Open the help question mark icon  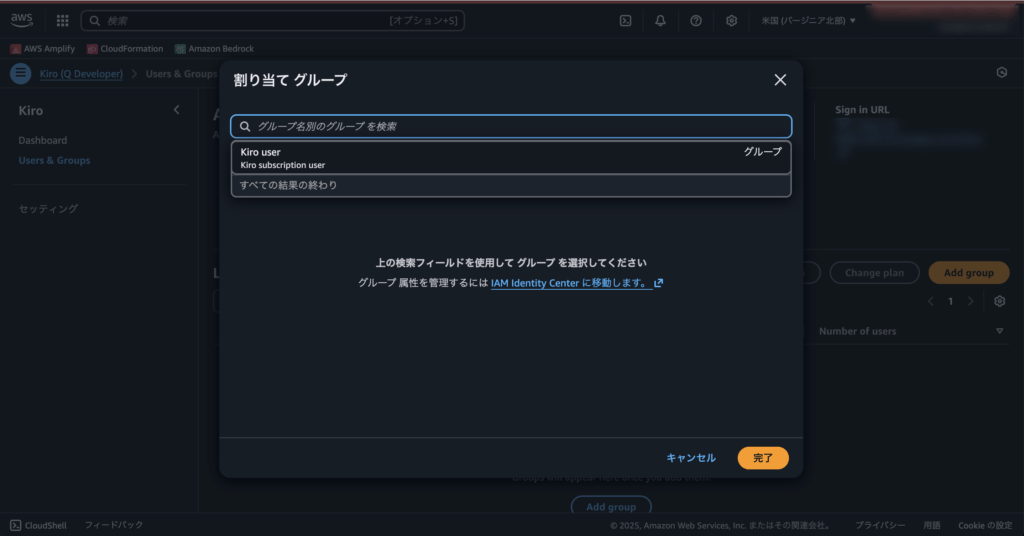coord(696,20)
